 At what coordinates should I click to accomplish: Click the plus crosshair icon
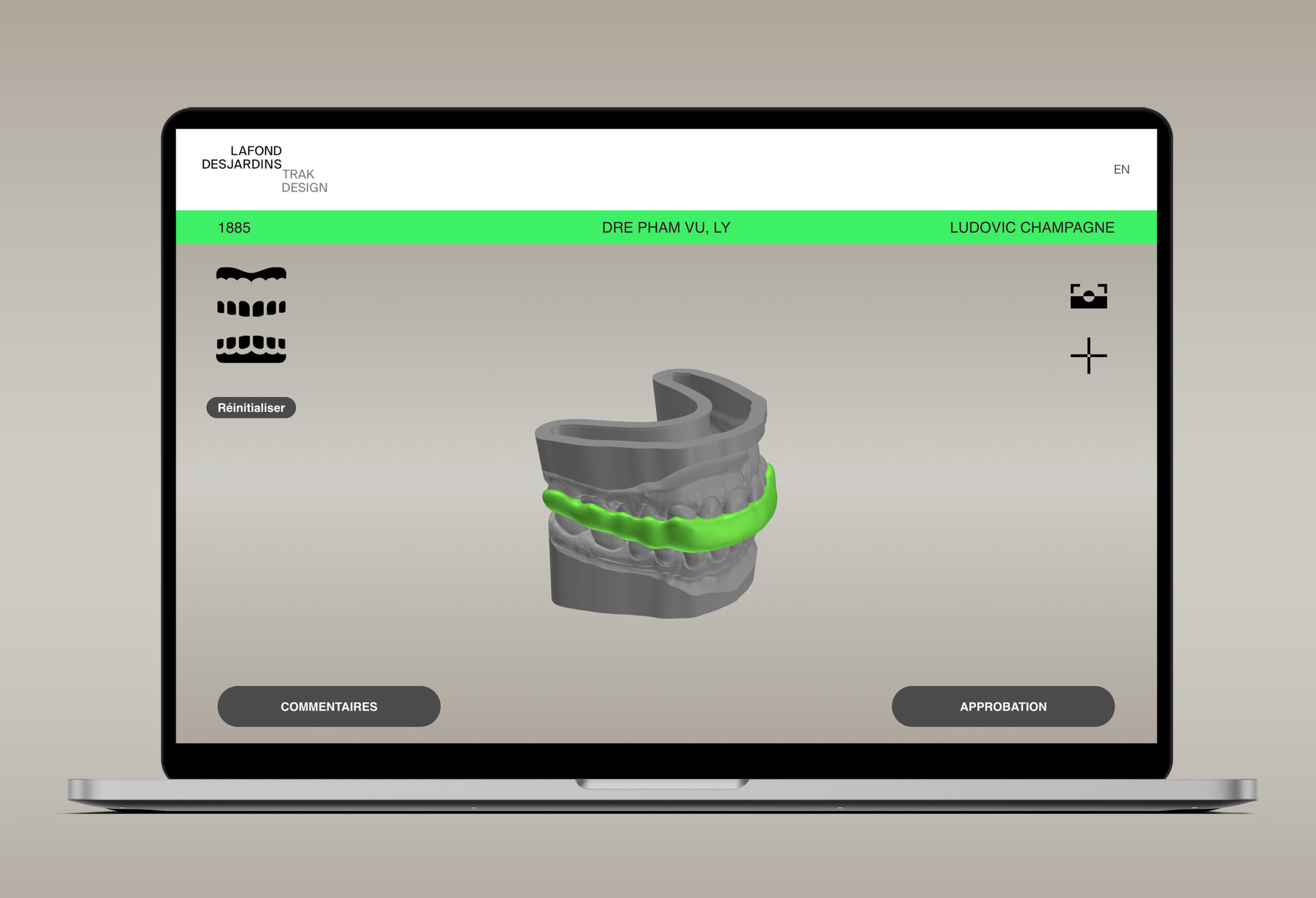click(x=1088, y=356)
